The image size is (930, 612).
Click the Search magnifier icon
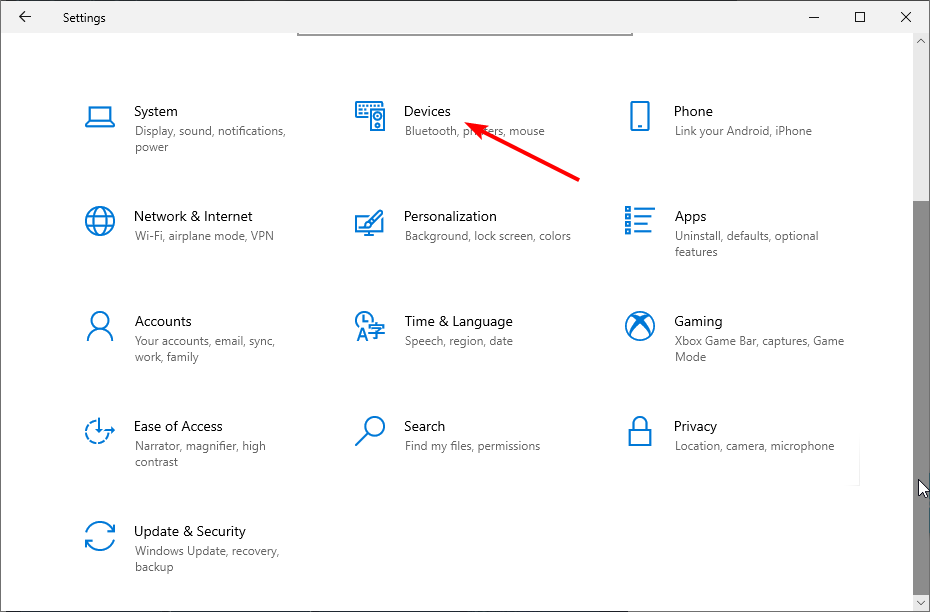(370, 431)
